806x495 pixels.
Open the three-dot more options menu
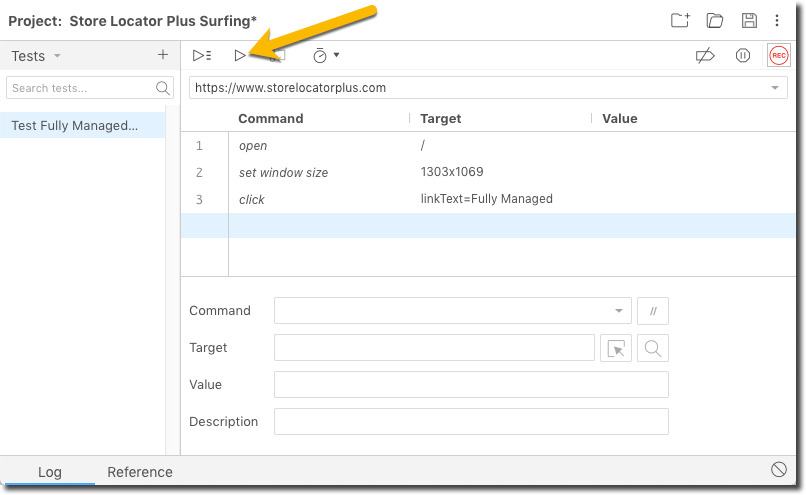coord(777,20)
